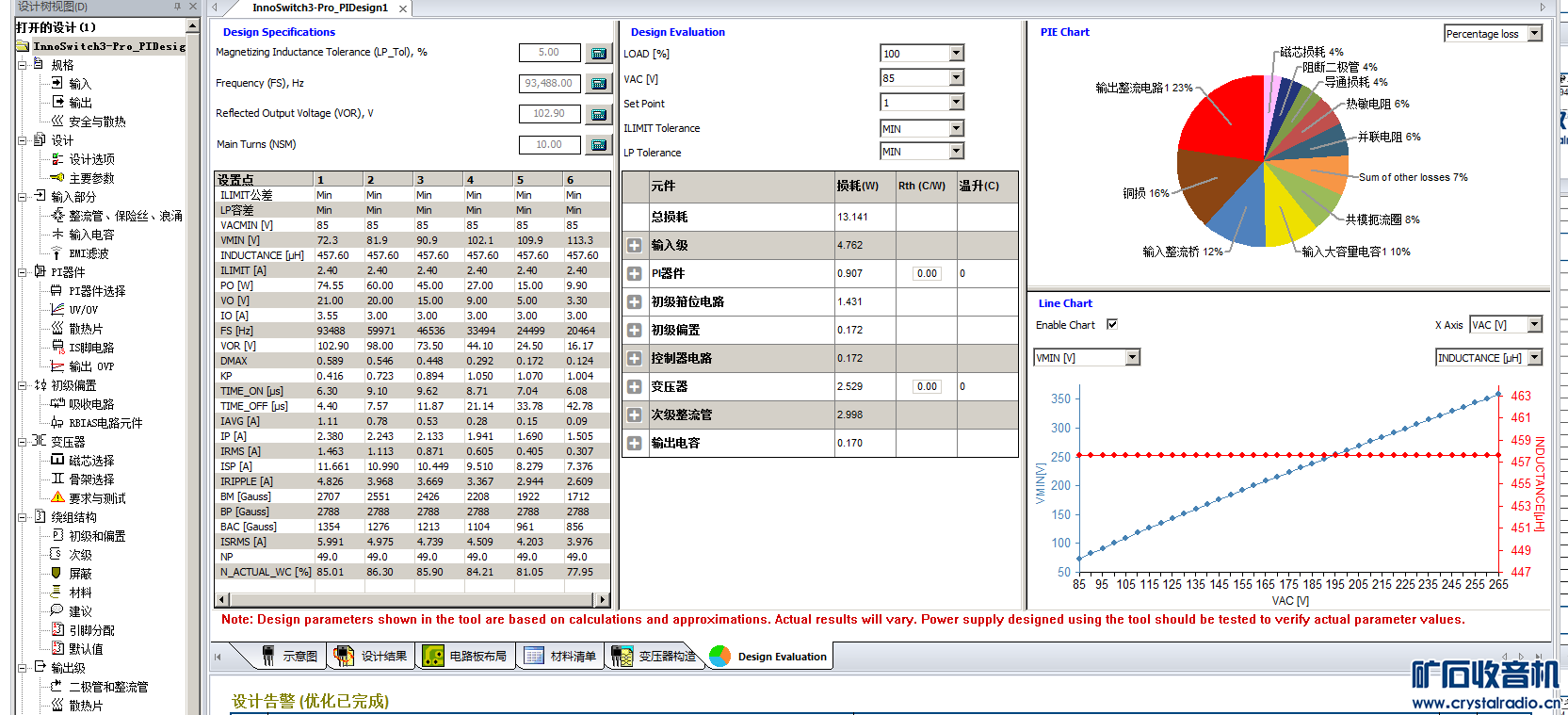Switch to the 材料清单 tab
The width and height of the screenshot is (1568, 715).
coord(561,657)
